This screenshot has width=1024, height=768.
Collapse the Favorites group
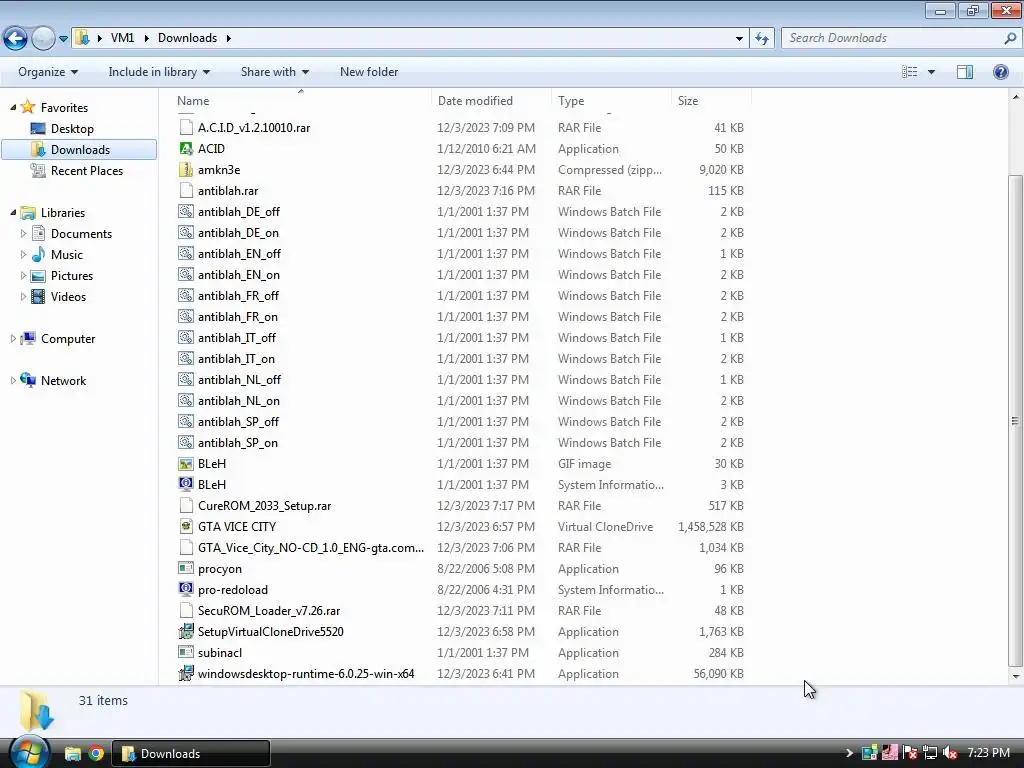tap(13, 108)
